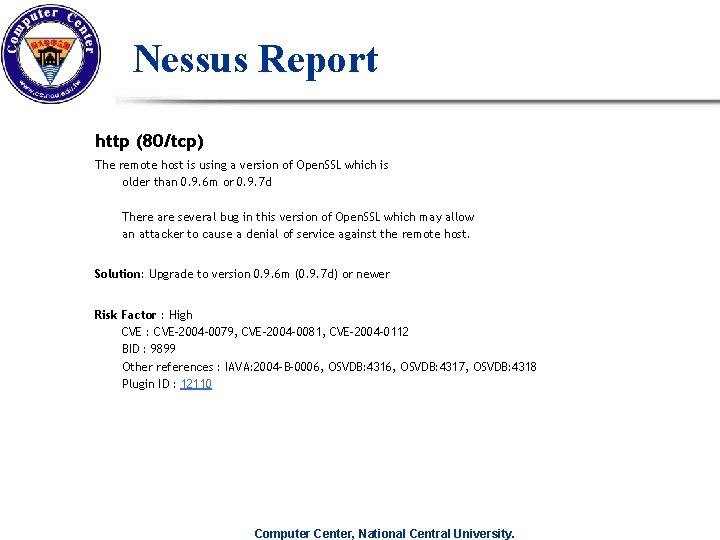720x540 pixels.
Task: Click OSVDB:4316 reference
Action: tap(360, 367)
